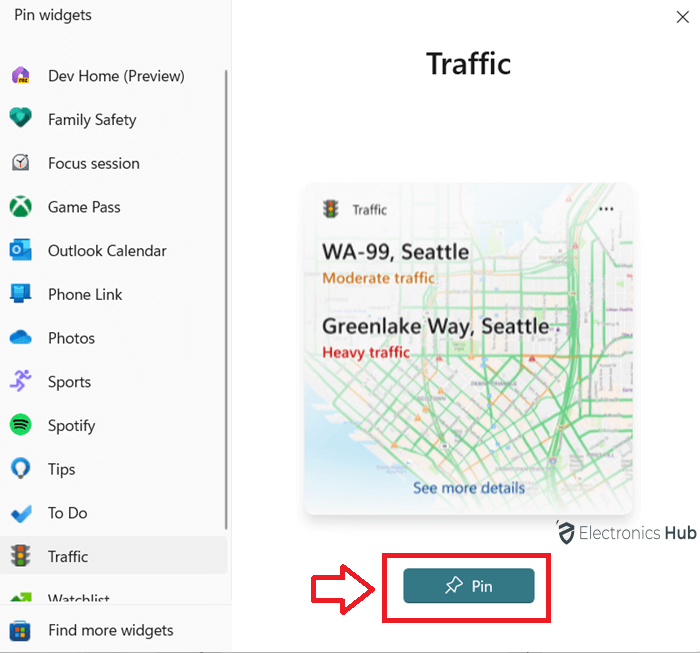
Task: Click the Tips lightbulb icon
Action: click(x=21, y=468)
